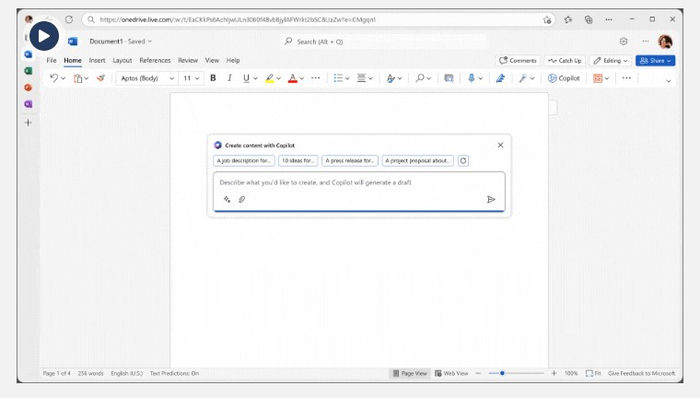Choose the 'A press release for...' suggestion
The image size is (700, 398).
[350, 161]
